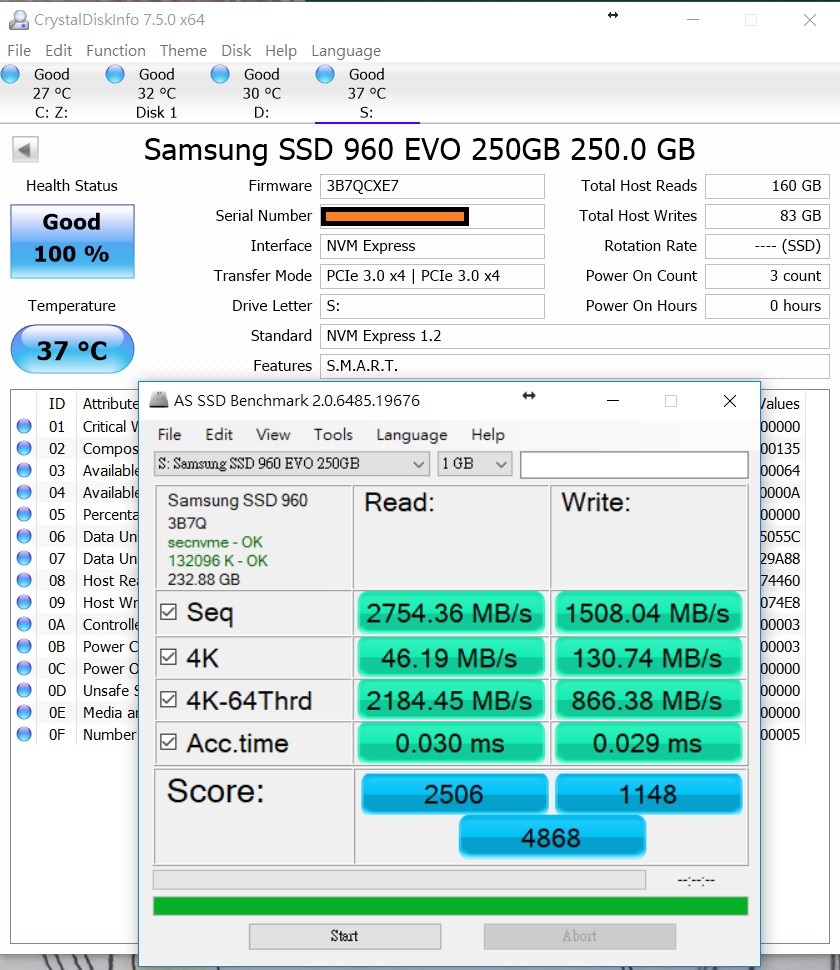Click status orb for attribute 0C row
This screenshot has width=840, height=970.
point(24,668)
